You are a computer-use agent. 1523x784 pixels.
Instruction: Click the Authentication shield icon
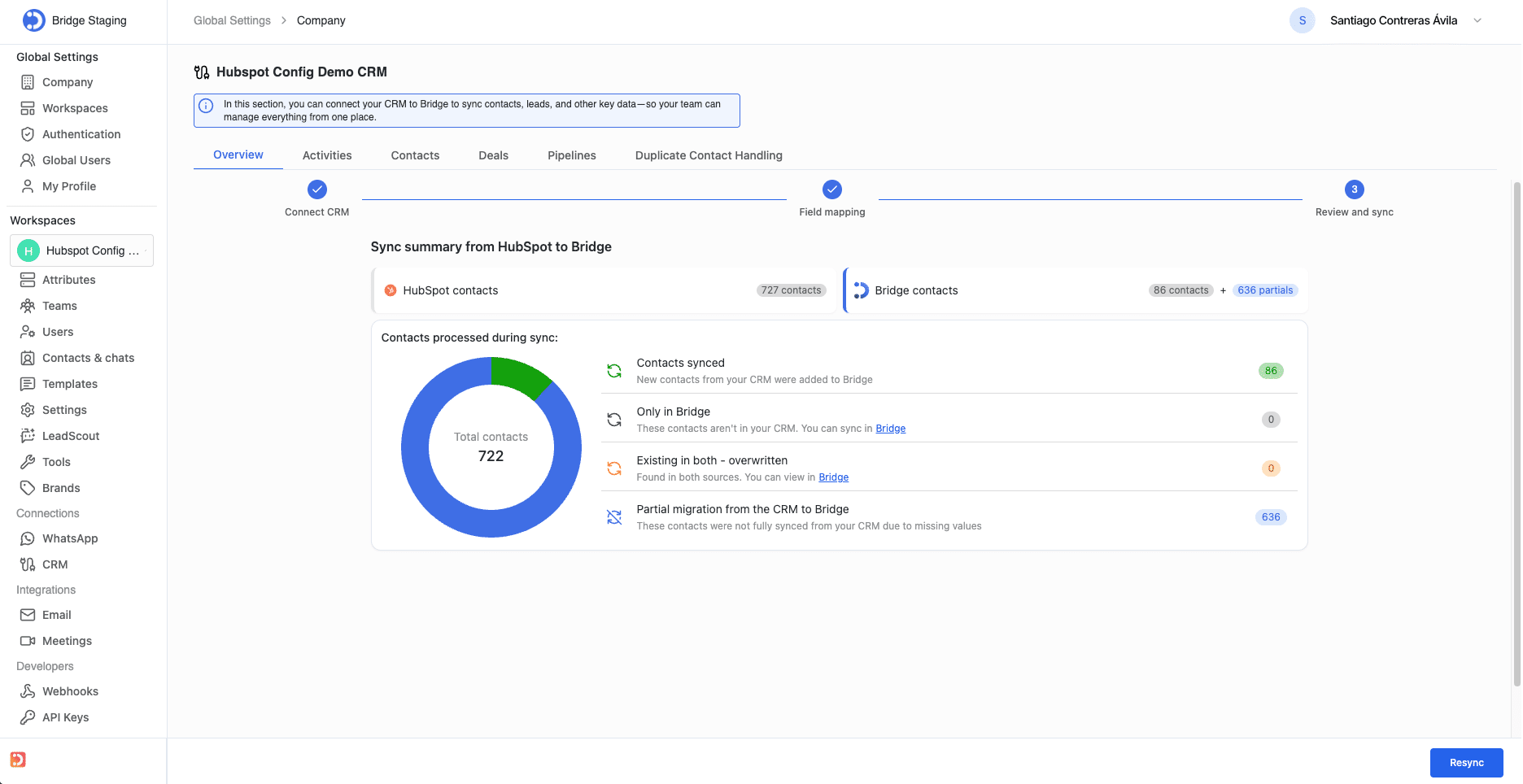click(x=28, y=134)
